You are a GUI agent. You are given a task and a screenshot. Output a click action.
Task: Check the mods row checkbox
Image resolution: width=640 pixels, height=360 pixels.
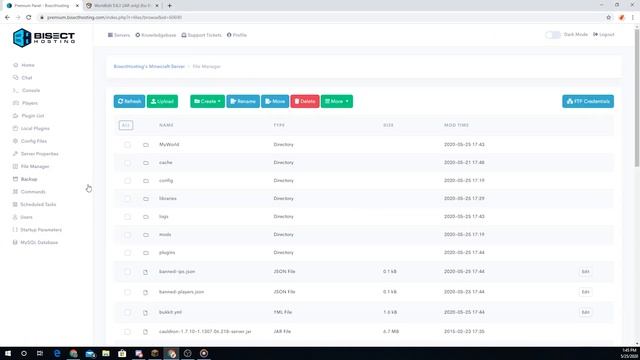(x=128, y=235)
